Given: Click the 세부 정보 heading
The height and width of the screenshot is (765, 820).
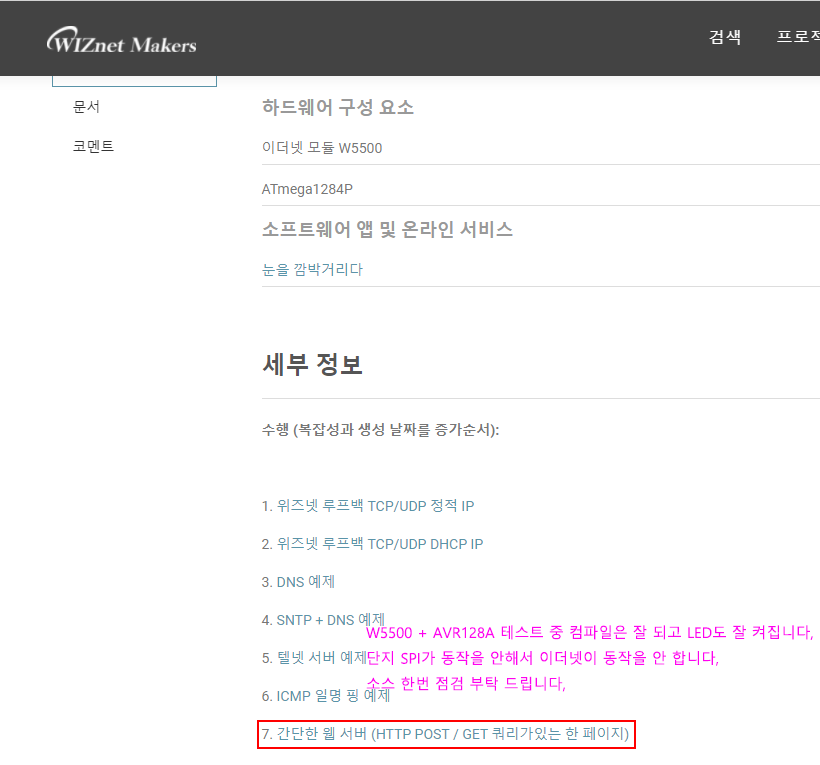Looking at the screenshot, I should tap(312, 364).
